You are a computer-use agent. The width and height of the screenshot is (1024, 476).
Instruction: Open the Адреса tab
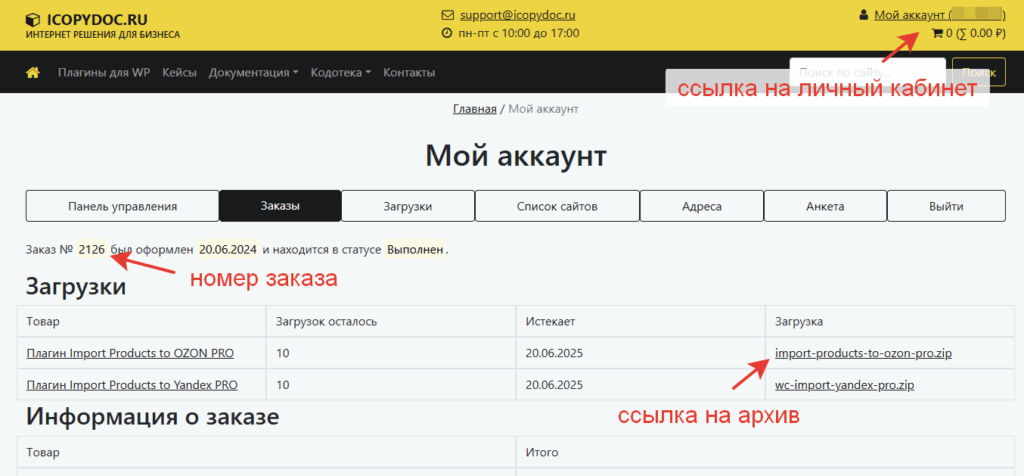click(701, 206)
